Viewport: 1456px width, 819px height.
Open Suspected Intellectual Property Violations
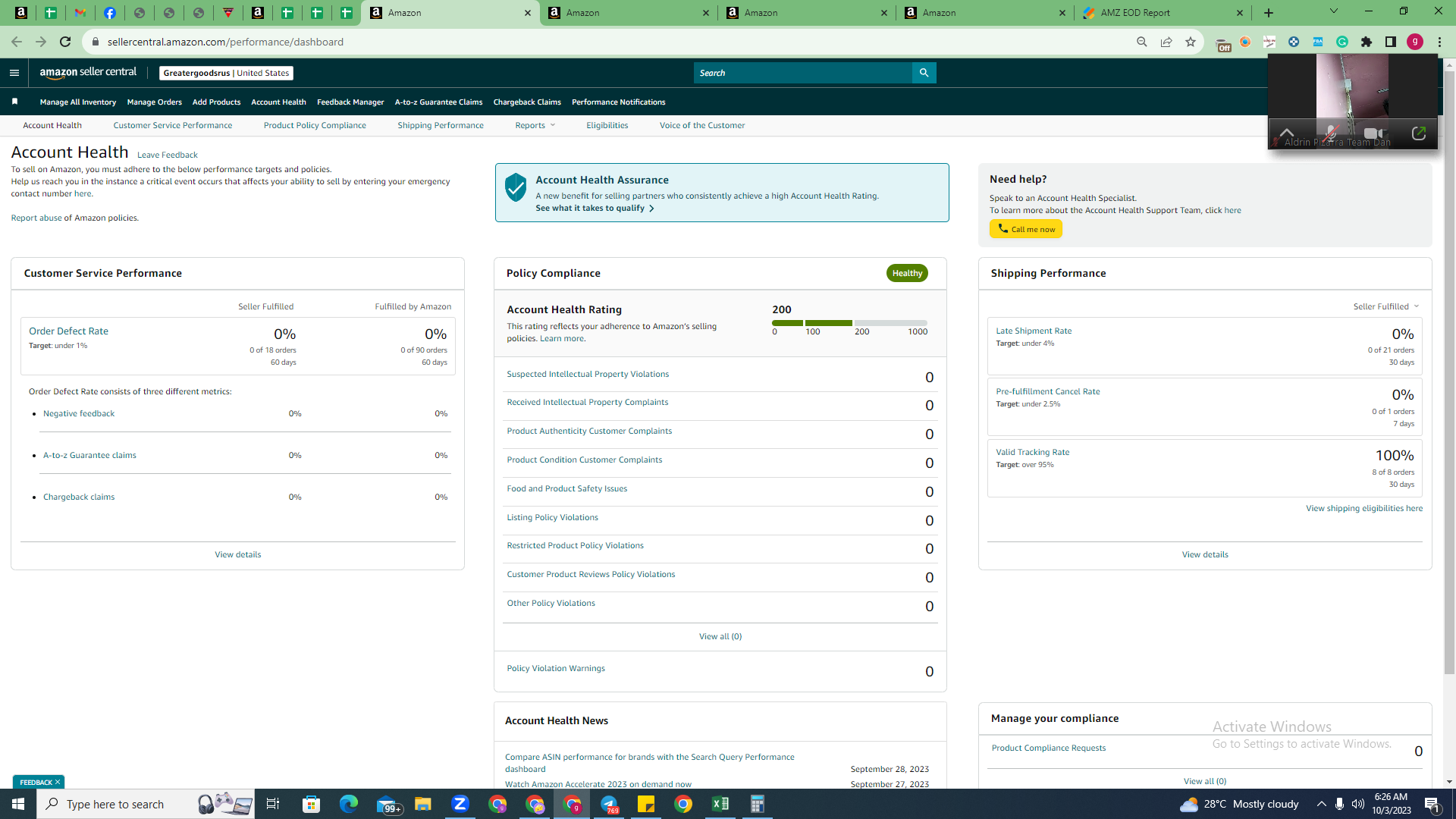(588, 374)
